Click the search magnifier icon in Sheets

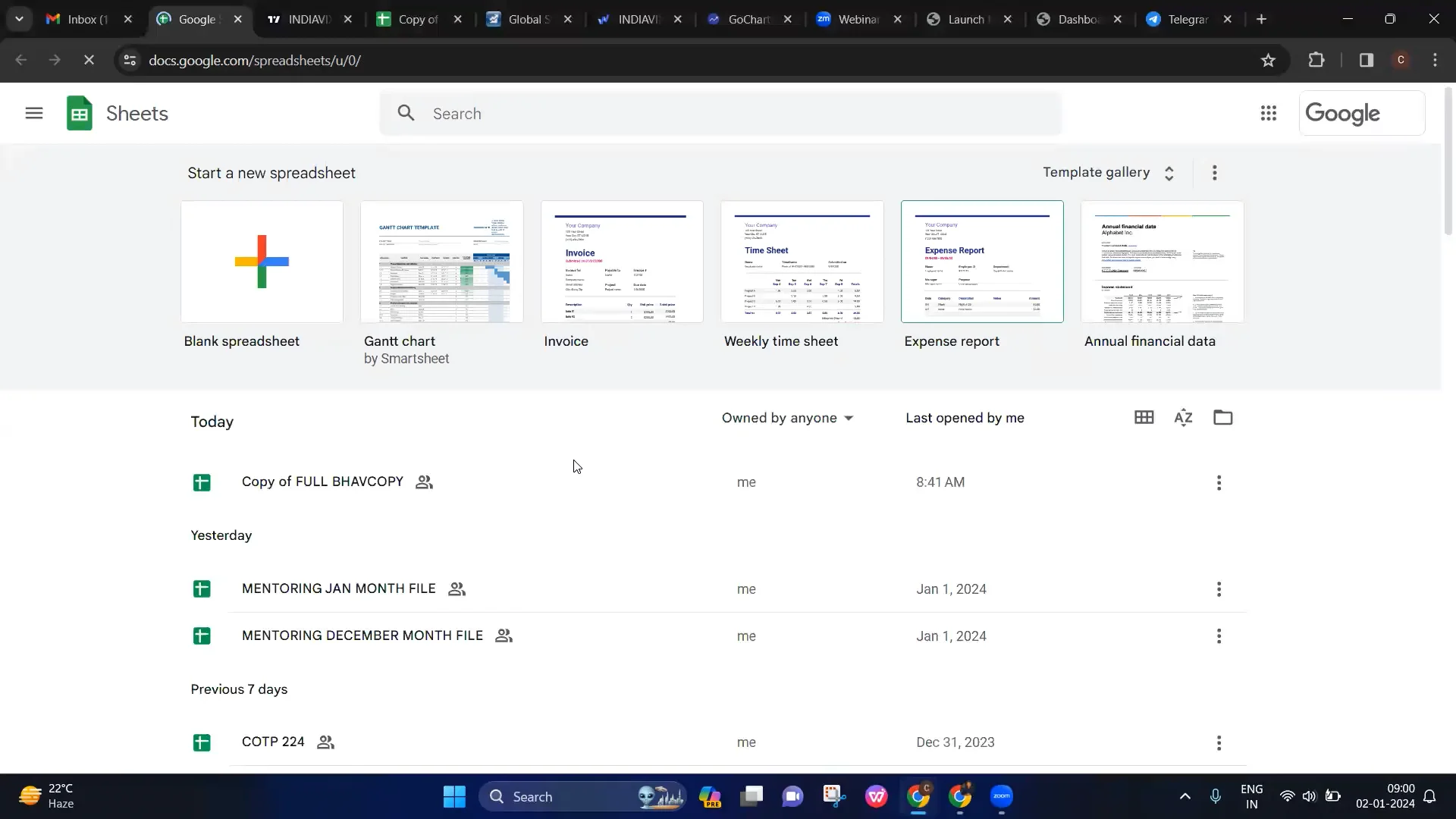tap(406, 114)
